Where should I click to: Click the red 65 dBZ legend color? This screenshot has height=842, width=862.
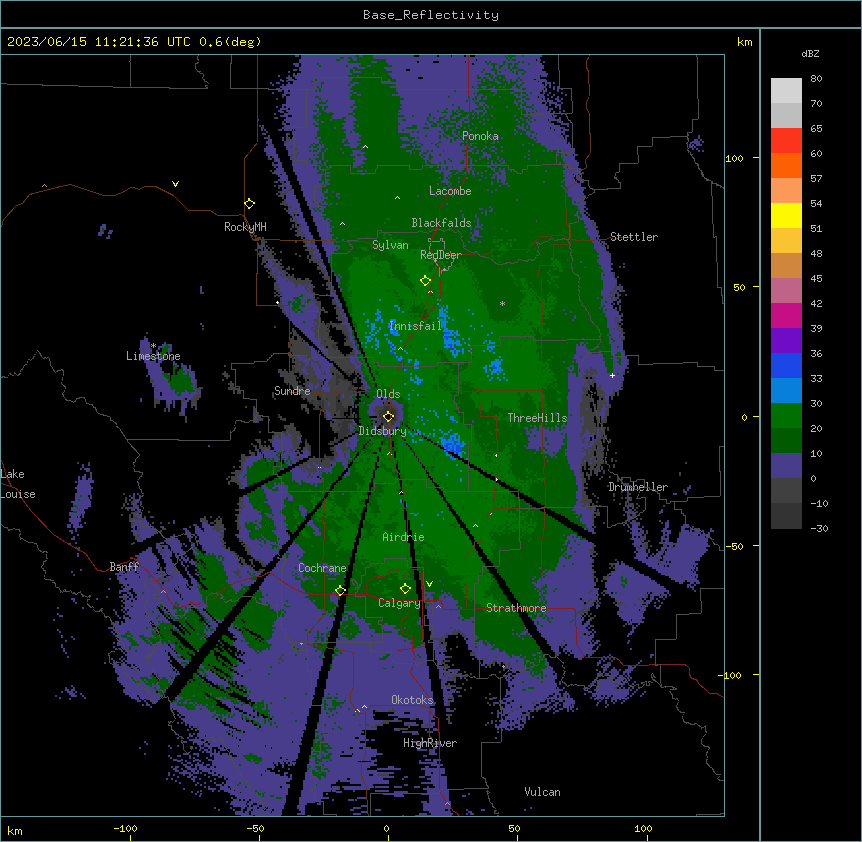tap(786, 141)
